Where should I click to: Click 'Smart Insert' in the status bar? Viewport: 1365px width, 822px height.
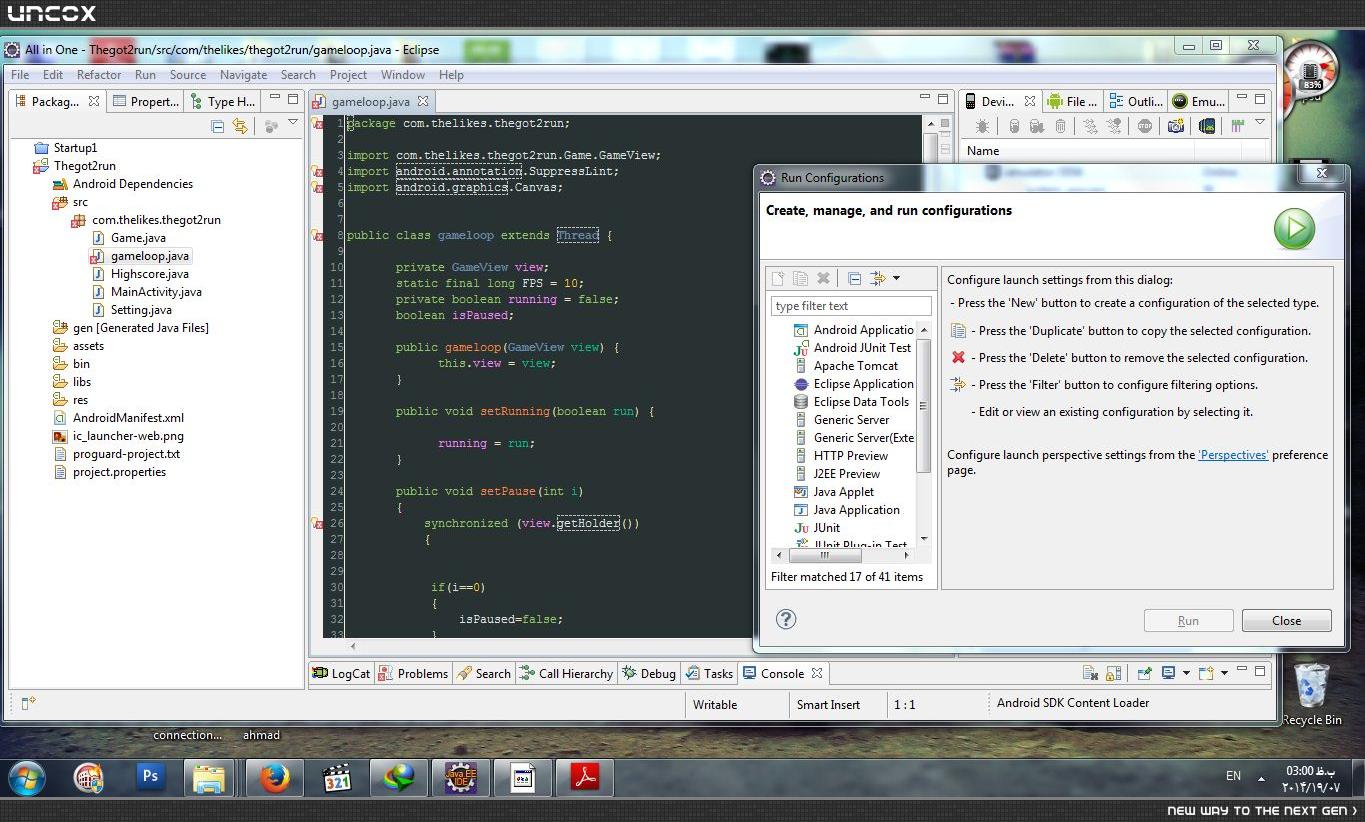click(828, 704)
